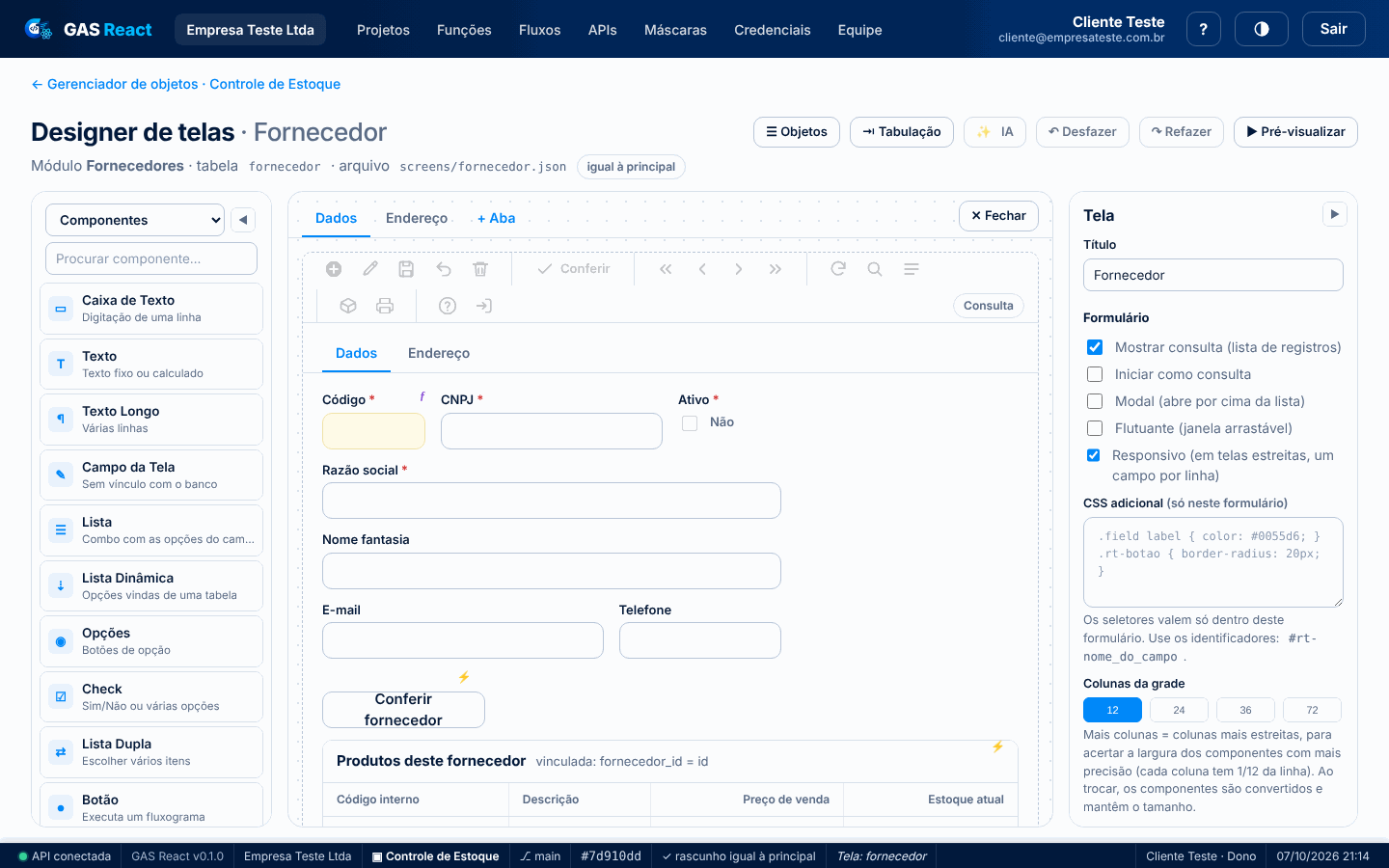Open the Componentes dropdown

click(135, 220)
